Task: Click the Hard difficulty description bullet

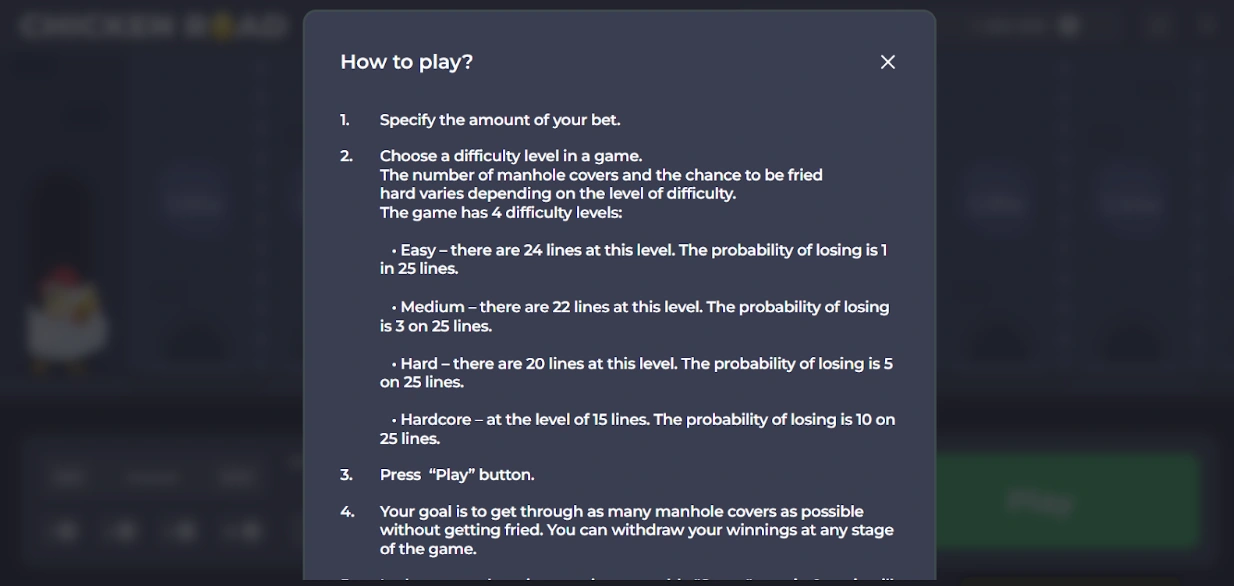Action: 636,373
